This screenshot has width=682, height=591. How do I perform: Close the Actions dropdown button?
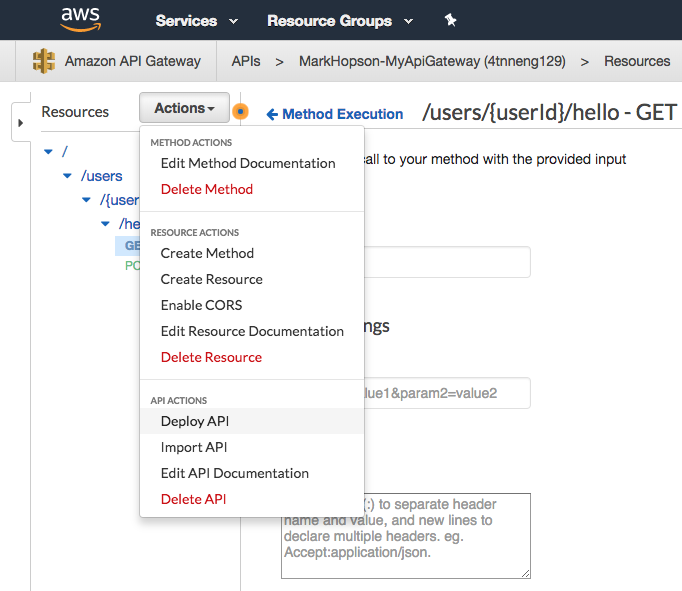184,109
